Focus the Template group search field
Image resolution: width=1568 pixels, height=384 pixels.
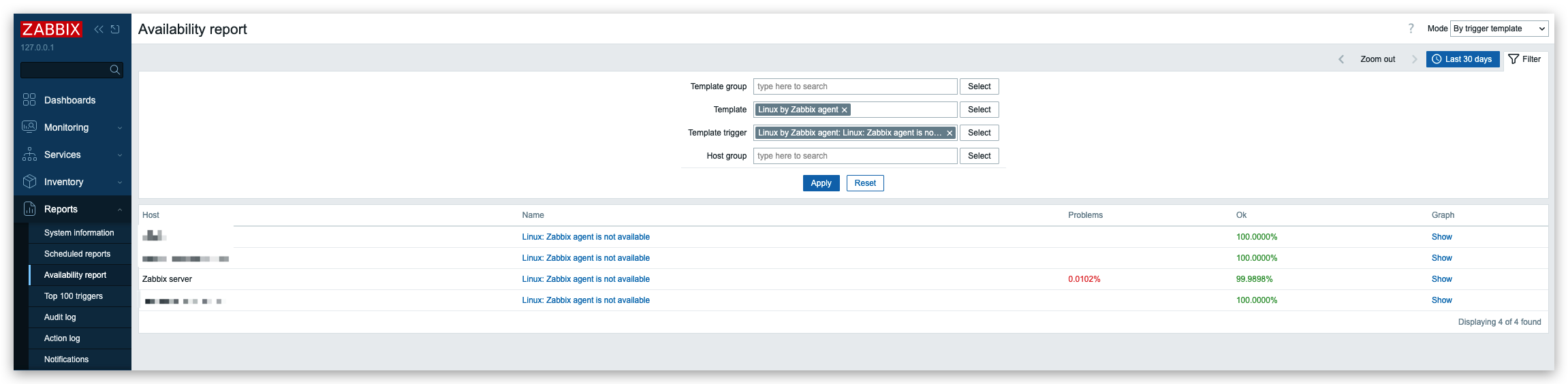855,86
